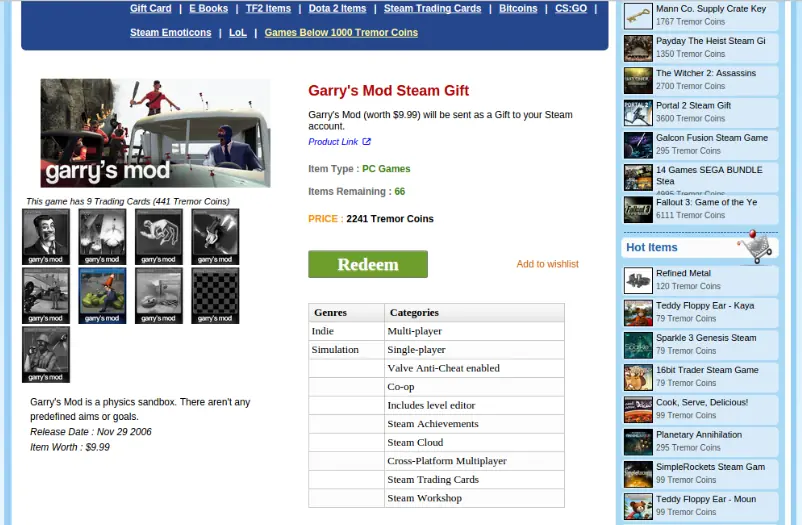
Task: Open the first trading card with grinning man
Action: (46, 236)
